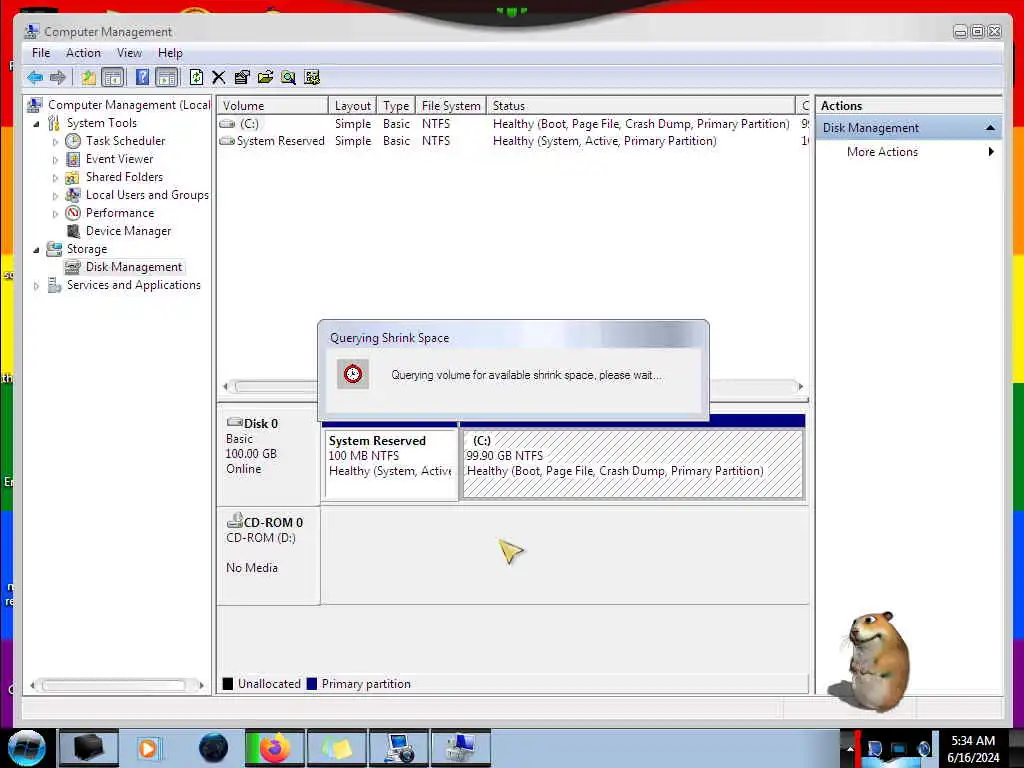Click the black Unallocated legend swatch
This screenshot has height=768, width=1024.
[x=228, y=684]
